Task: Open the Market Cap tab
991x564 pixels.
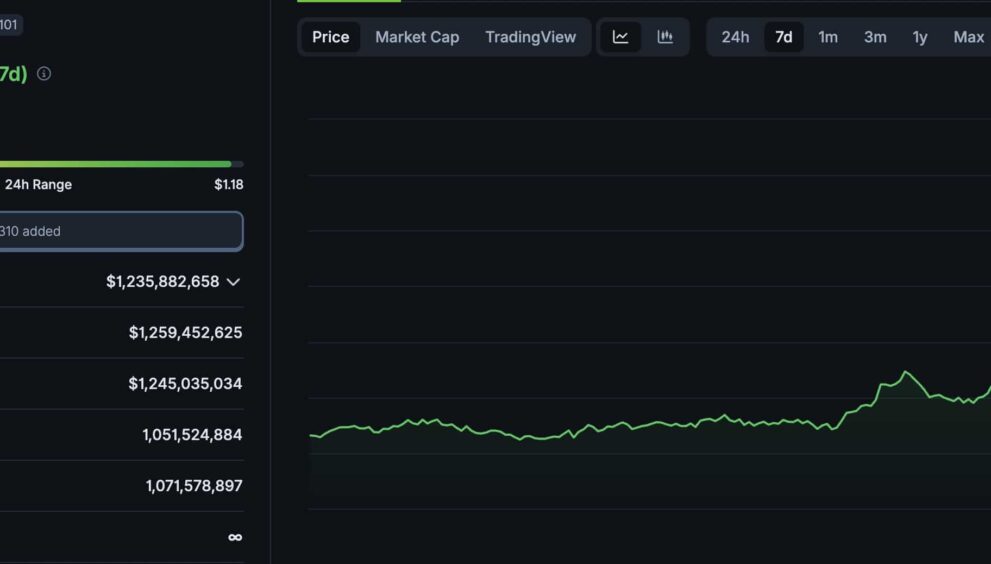Action: 417,37
